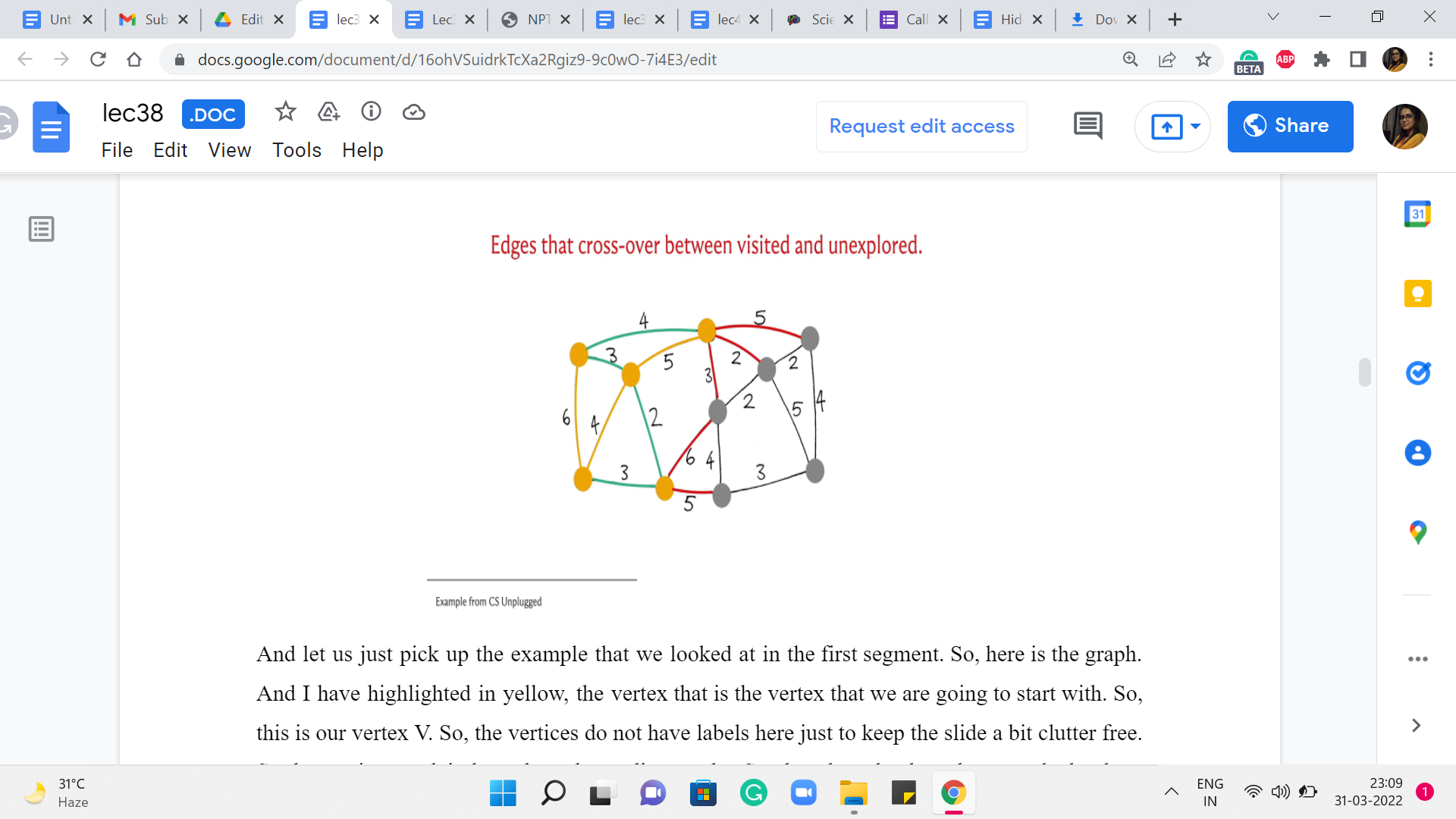The image size is (1456, 819).
Task: Open document info icon
Action: (371, 112)
